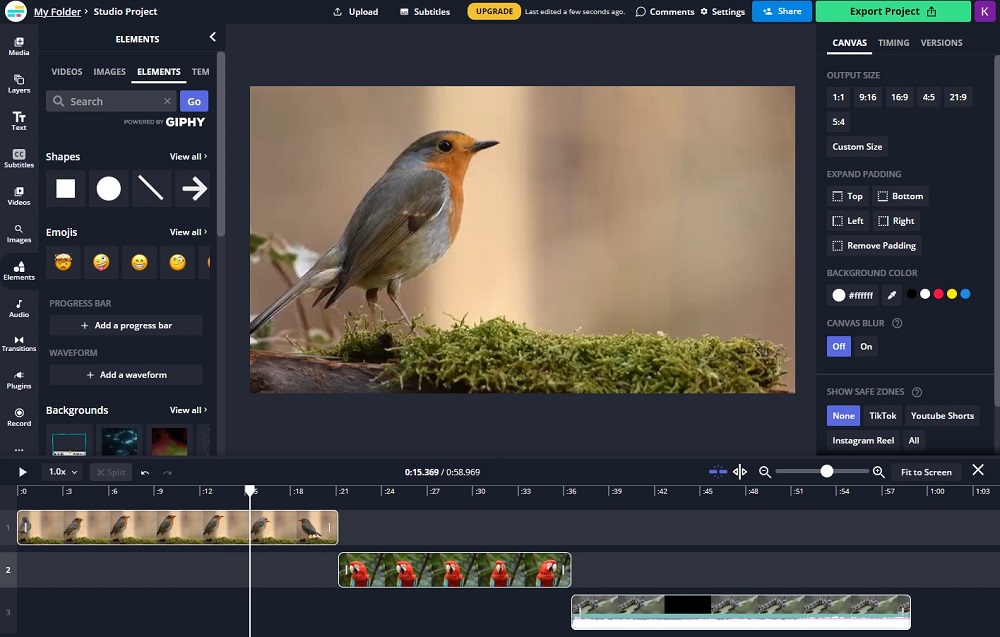Switch to the Timing tab

click(893, 42)
